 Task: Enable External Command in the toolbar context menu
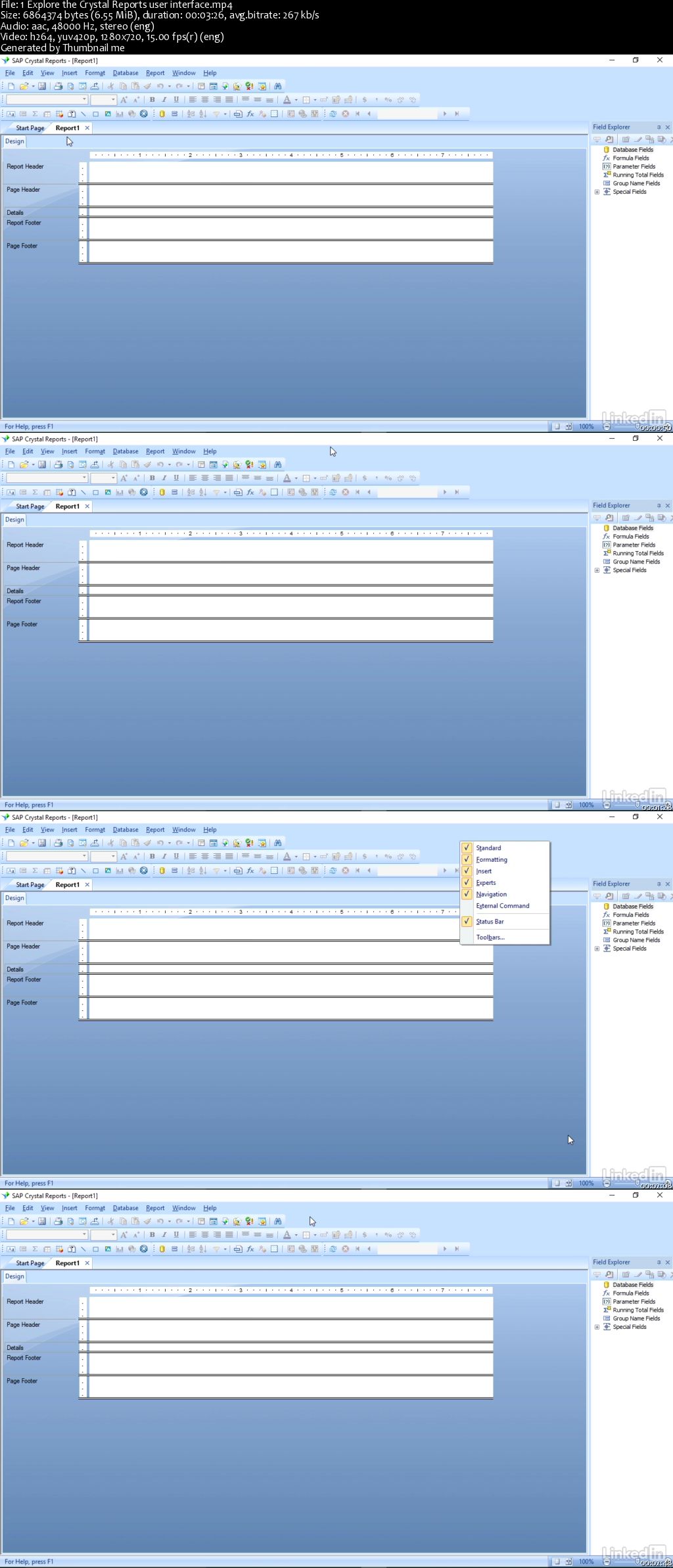tap(504, 906)
